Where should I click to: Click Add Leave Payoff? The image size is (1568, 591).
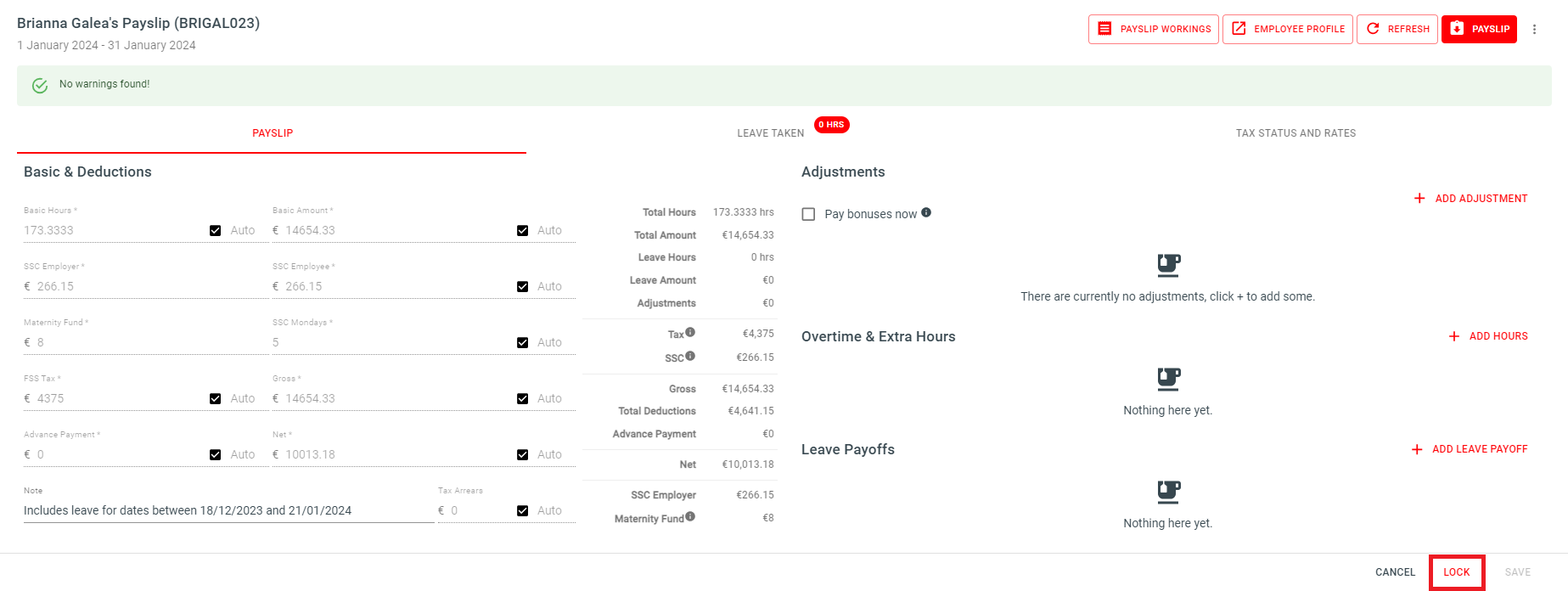click(1469, 449)
